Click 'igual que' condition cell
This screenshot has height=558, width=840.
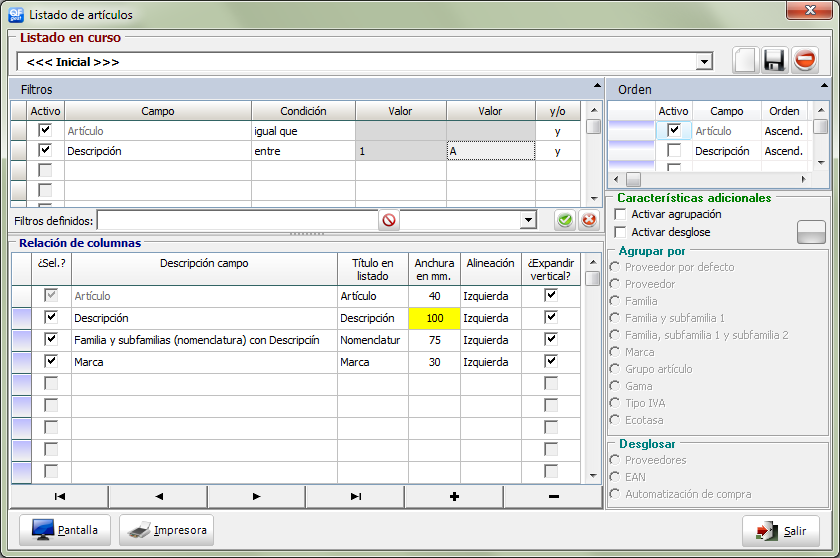(303, 131)
